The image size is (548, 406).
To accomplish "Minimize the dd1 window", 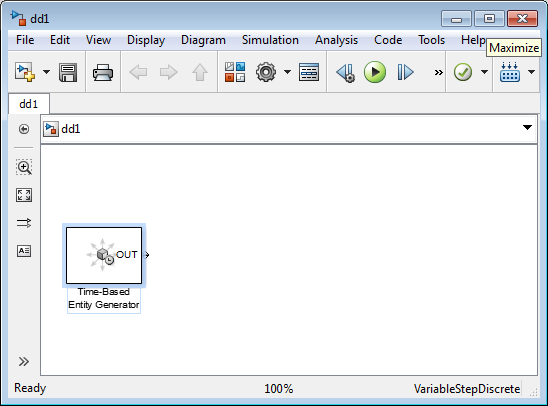I will point(456,19).
